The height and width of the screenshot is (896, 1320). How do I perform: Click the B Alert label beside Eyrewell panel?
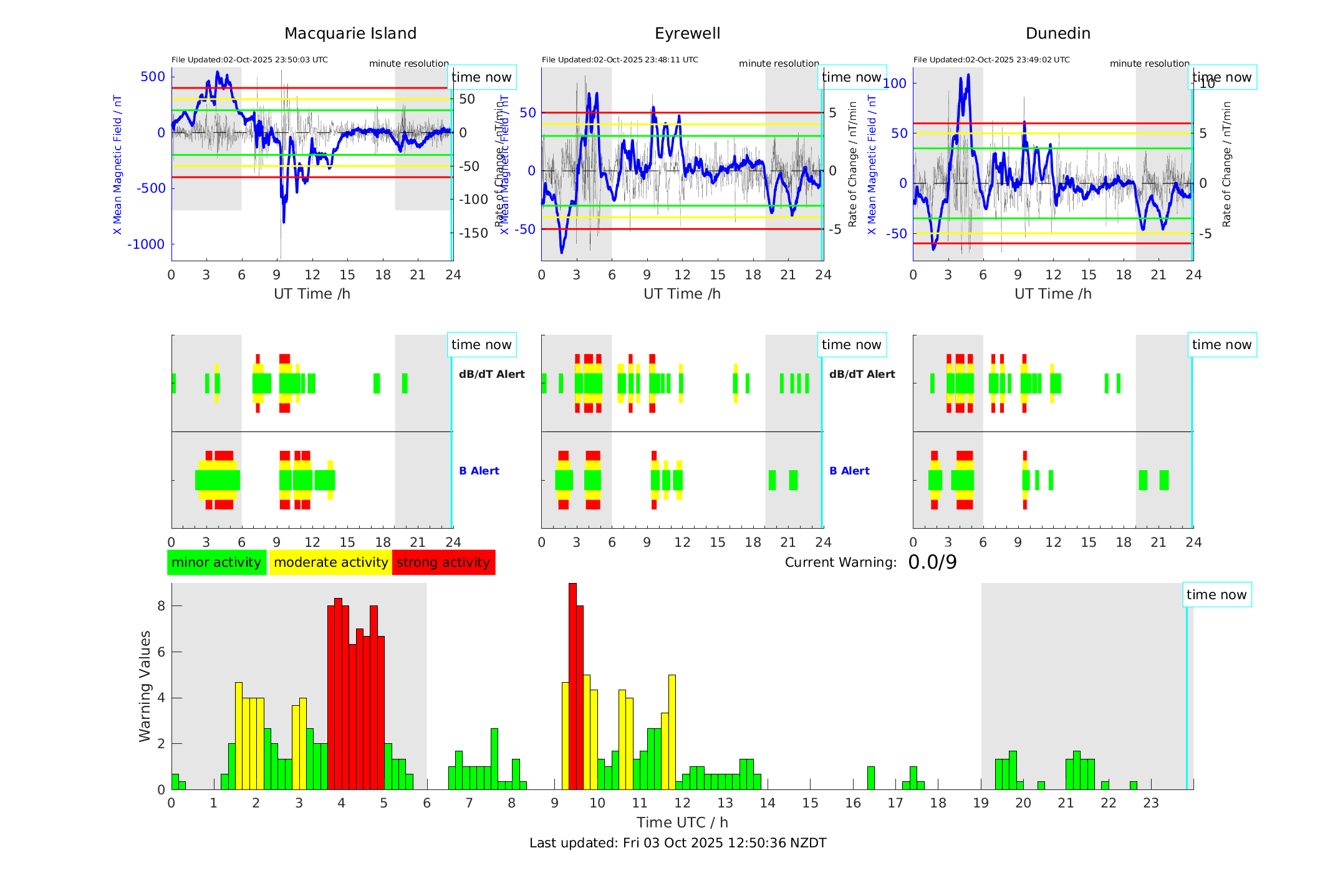pos(849,471)
